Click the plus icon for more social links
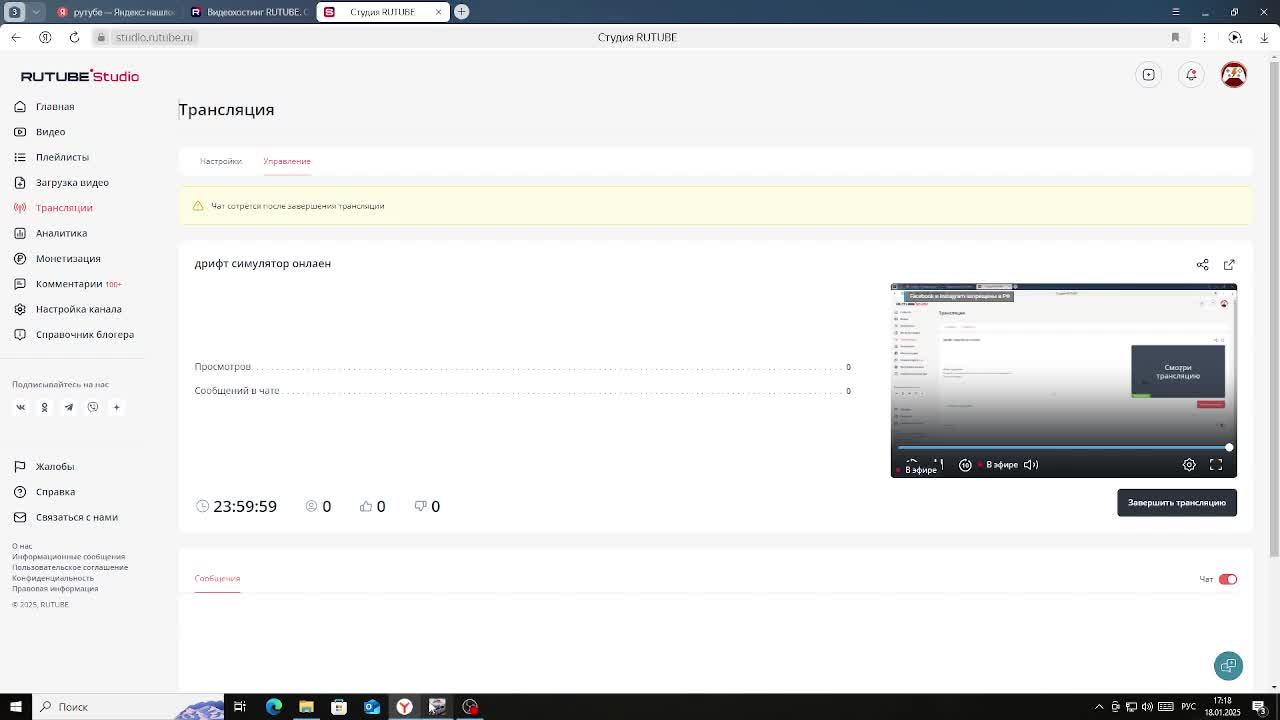 click(x=116, y=407)
